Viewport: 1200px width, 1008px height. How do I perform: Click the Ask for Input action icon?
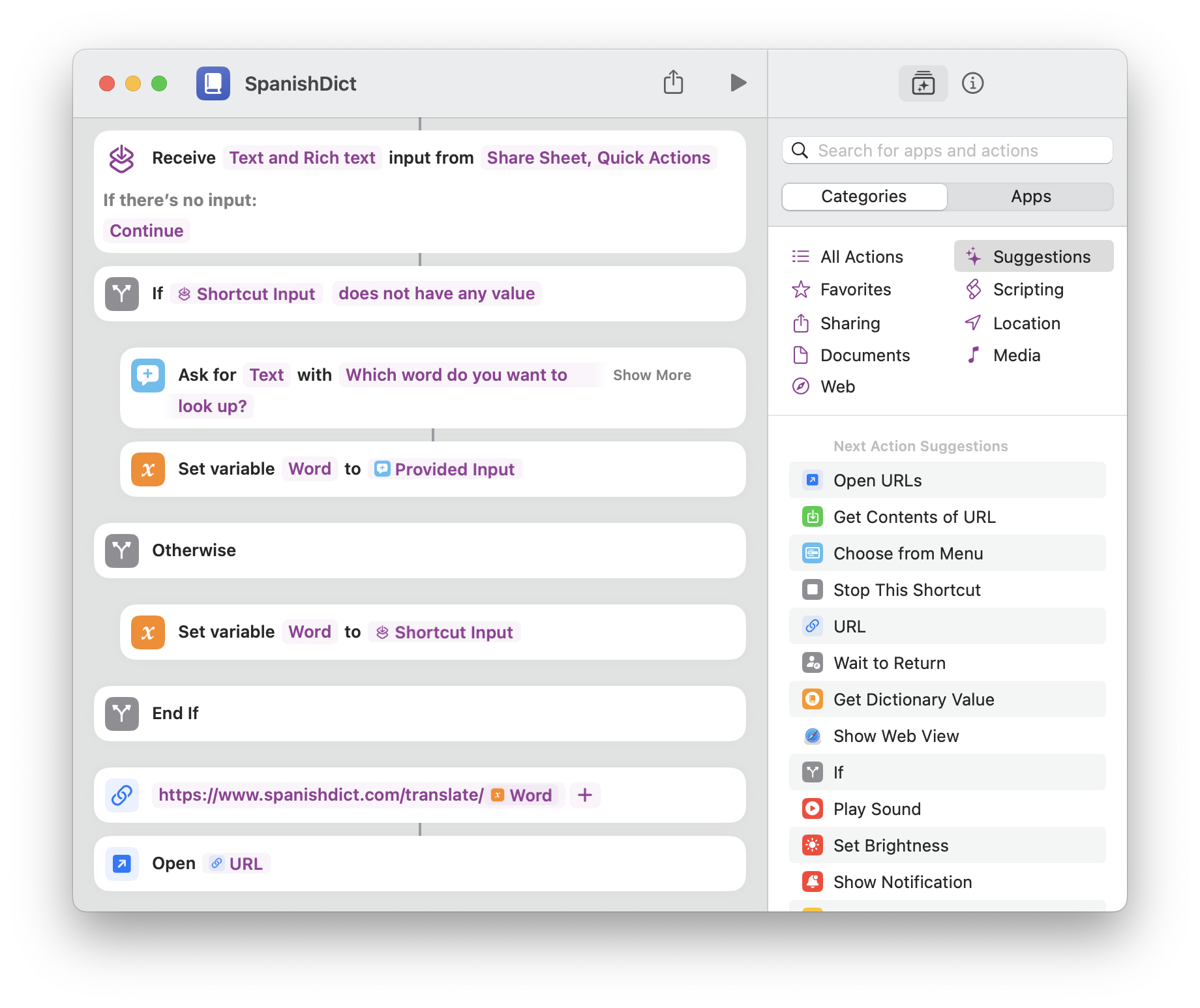148,376
